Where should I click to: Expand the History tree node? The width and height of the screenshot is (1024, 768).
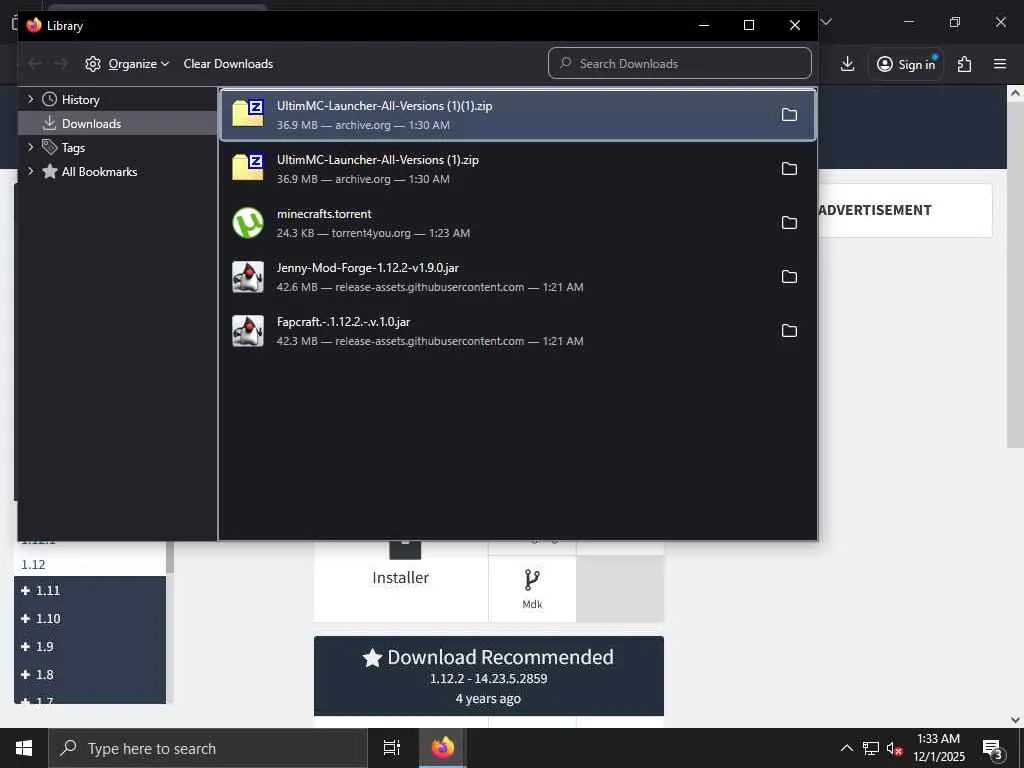(30, 99)
